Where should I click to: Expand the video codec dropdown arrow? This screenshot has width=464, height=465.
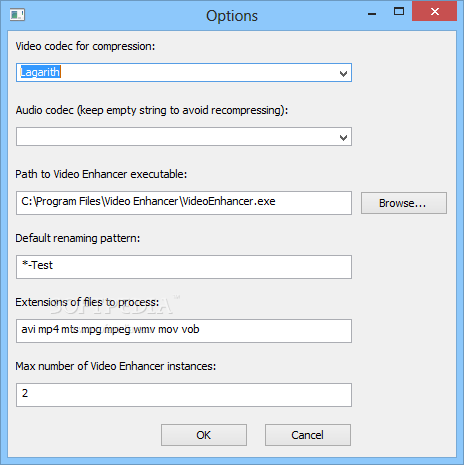tap(343, 73)
